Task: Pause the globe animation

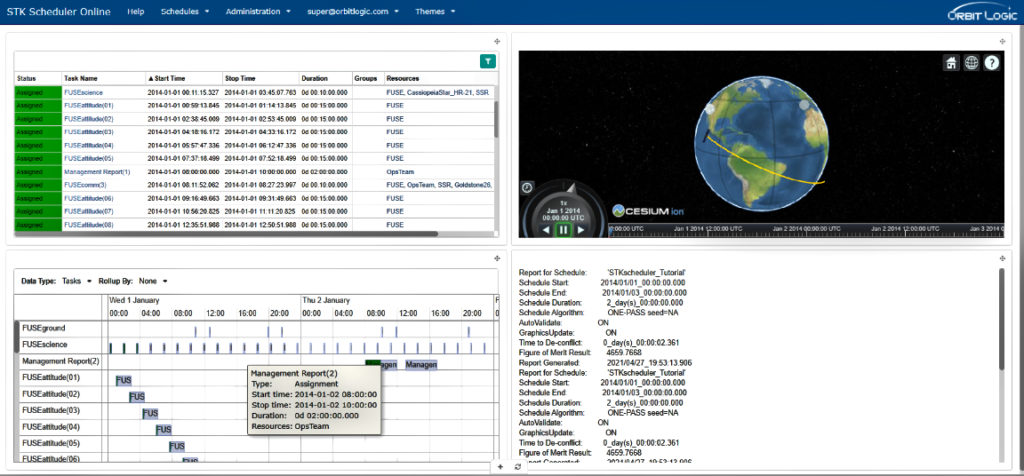Action: click(x=563, y=229)
